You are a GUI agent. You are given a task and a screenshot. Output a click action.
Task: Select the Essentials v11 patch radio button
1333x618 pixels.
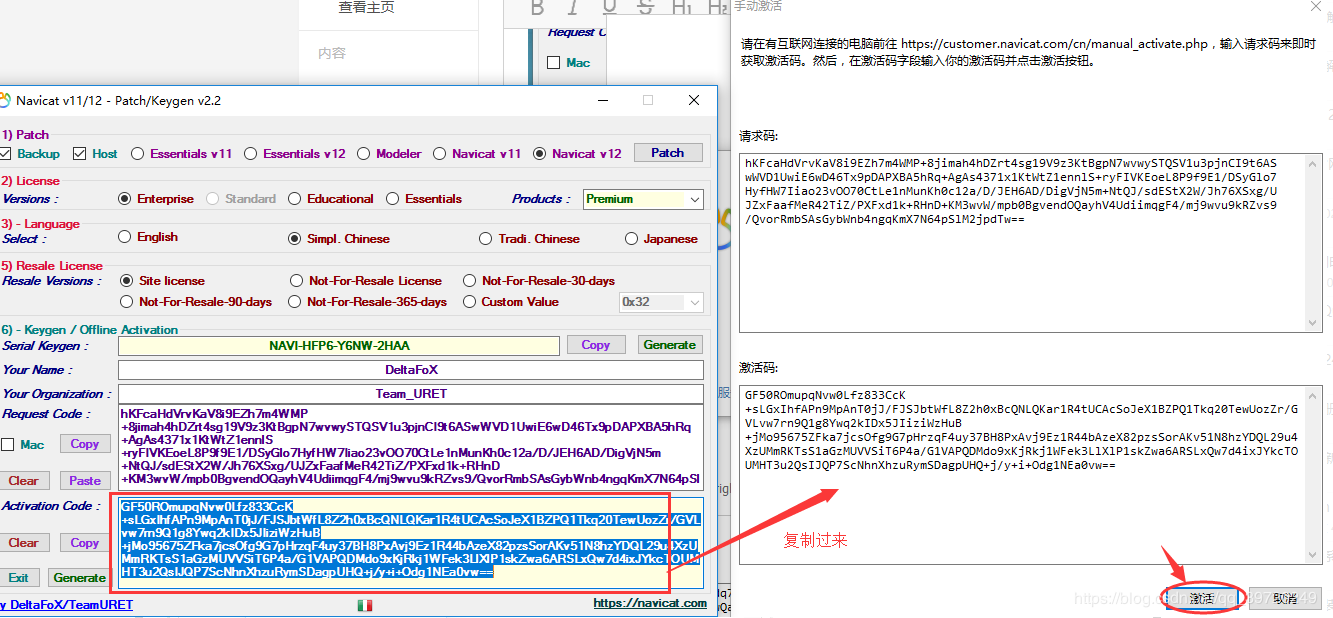tap(137, 153)
